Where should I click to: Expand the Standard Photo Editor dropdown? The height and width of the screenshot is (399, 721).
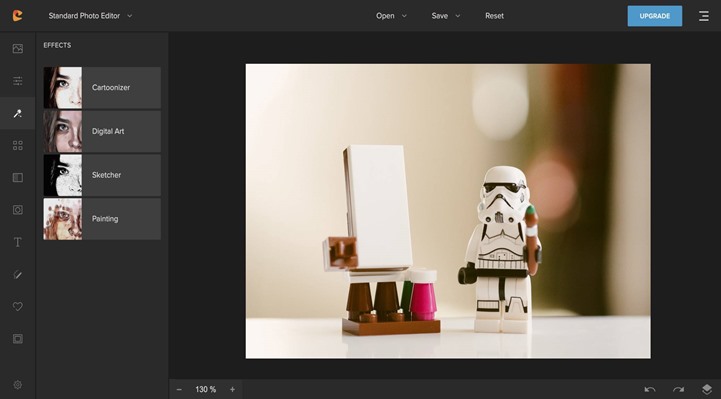[x=90, y=16]
